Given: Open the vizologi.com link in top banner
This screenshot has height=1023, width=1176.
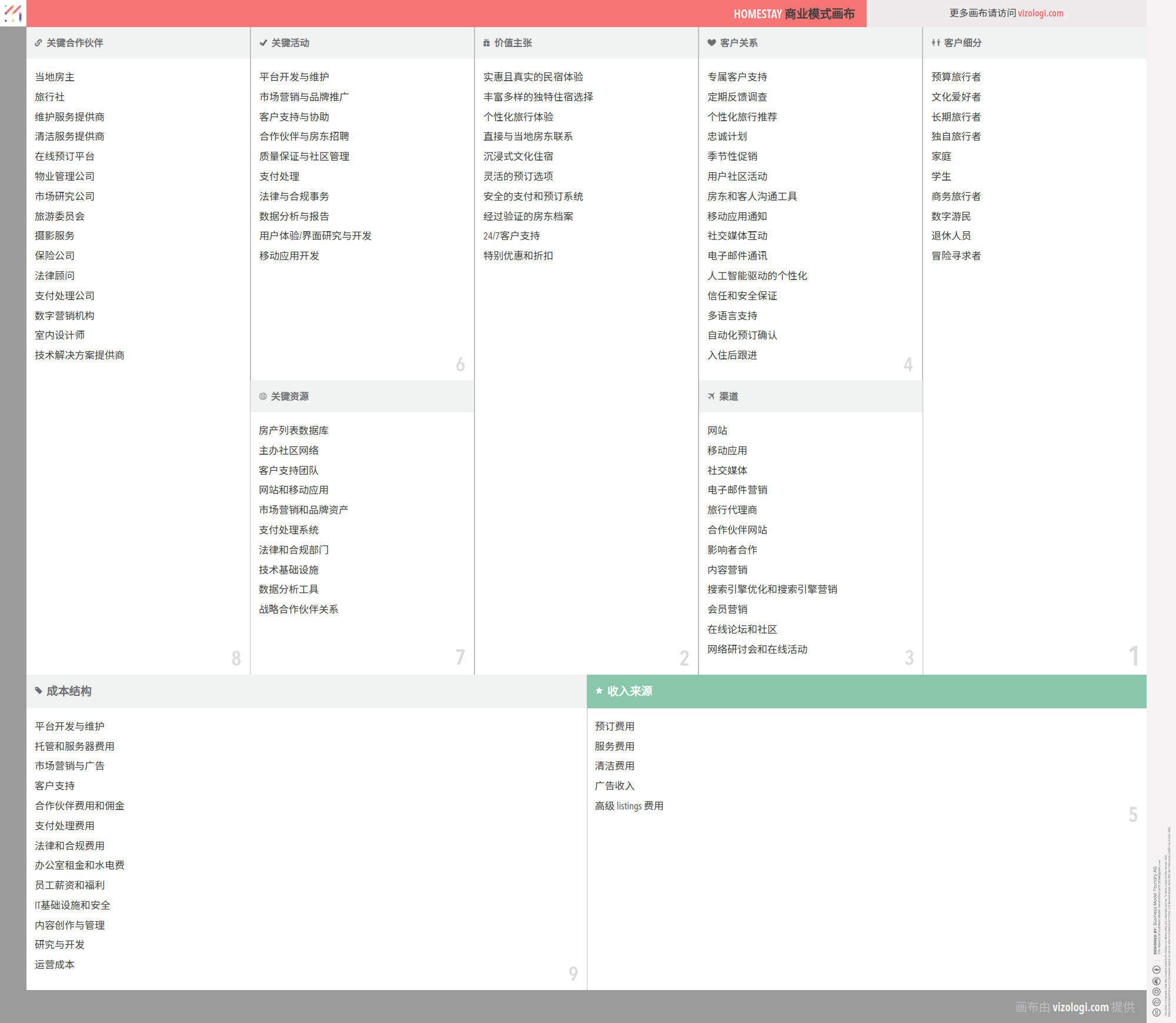Looking at the screenshot, I should [x=1040, y=13].
